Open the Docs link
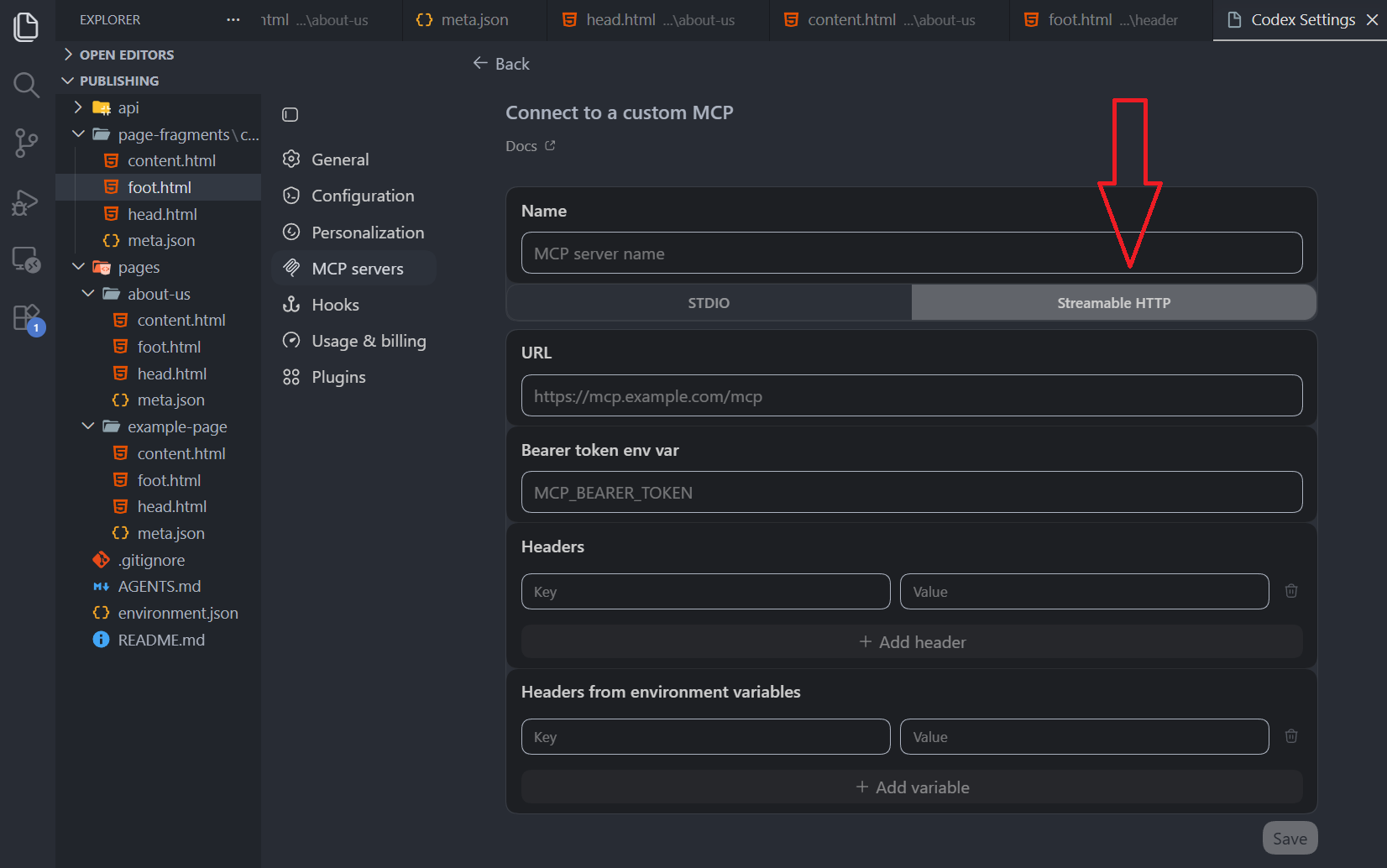1387x868 pixels. click(530, 146)
